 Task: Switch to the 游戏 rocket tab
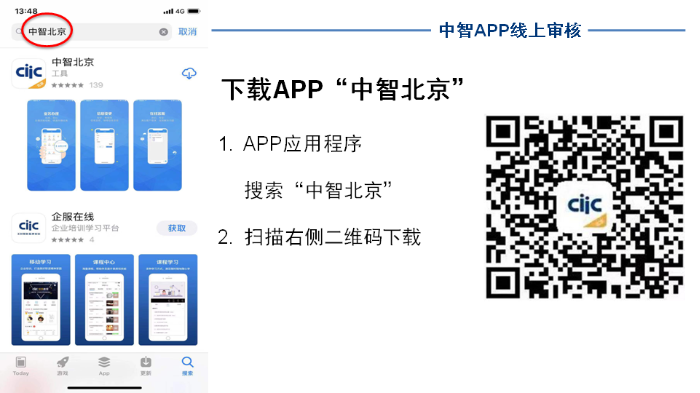tap(62, 366)
